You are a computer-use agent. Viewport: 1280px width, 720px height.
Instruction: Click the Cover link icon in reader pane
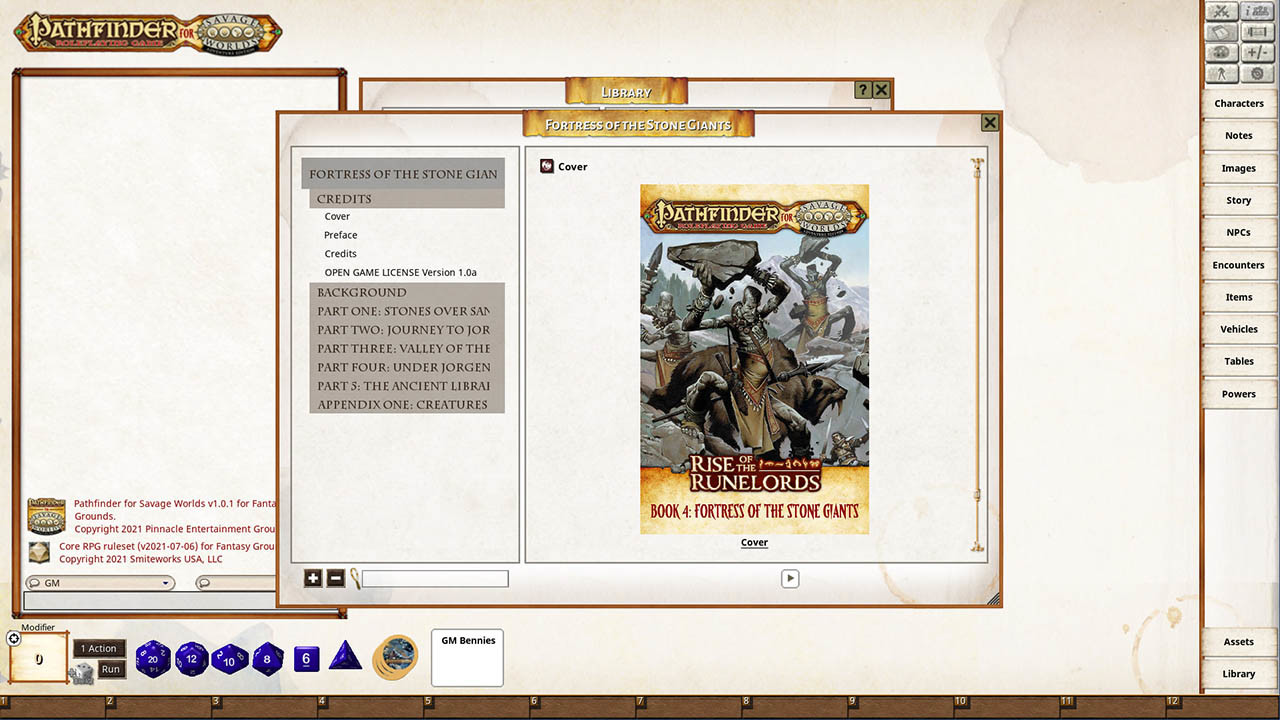pyautogui.click(x=547, y=166)
